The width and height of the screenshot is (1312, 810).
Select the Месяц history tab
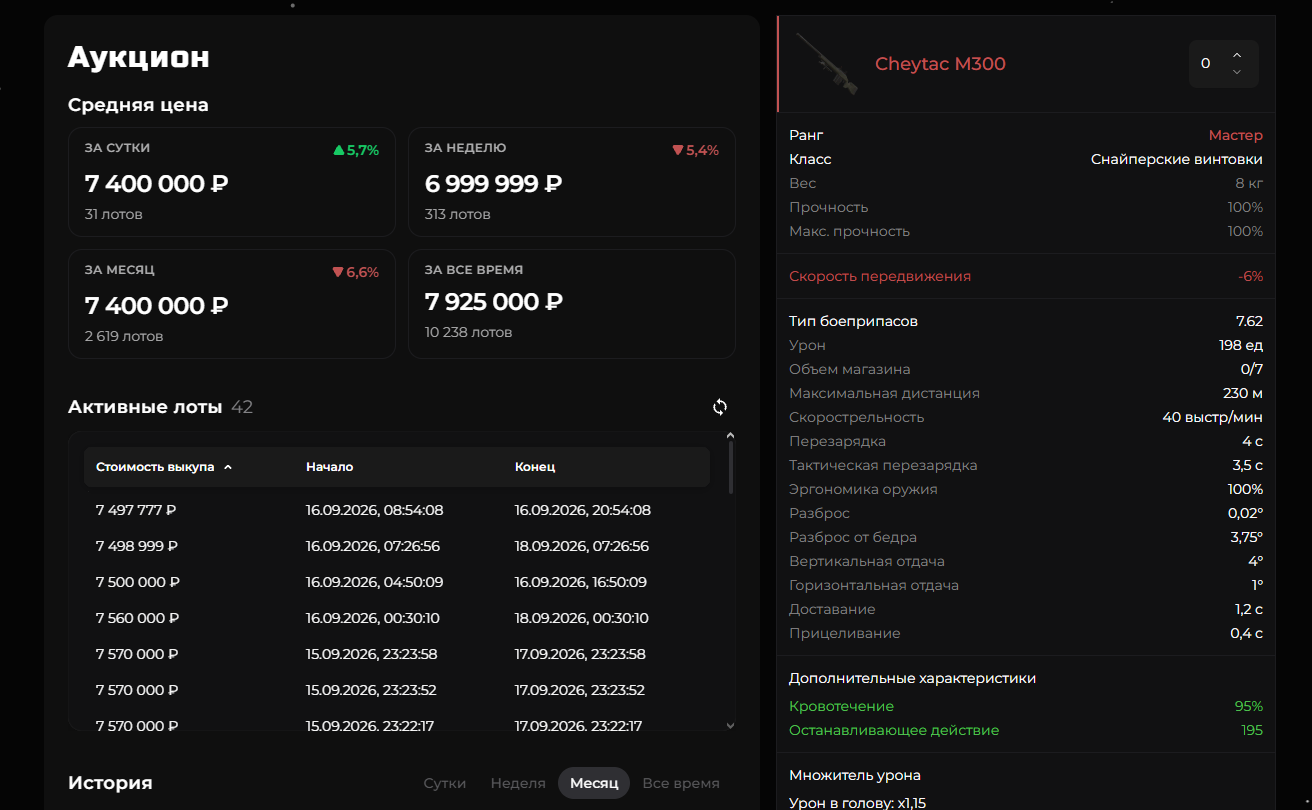pyautogui.click(x=594, y=783)
